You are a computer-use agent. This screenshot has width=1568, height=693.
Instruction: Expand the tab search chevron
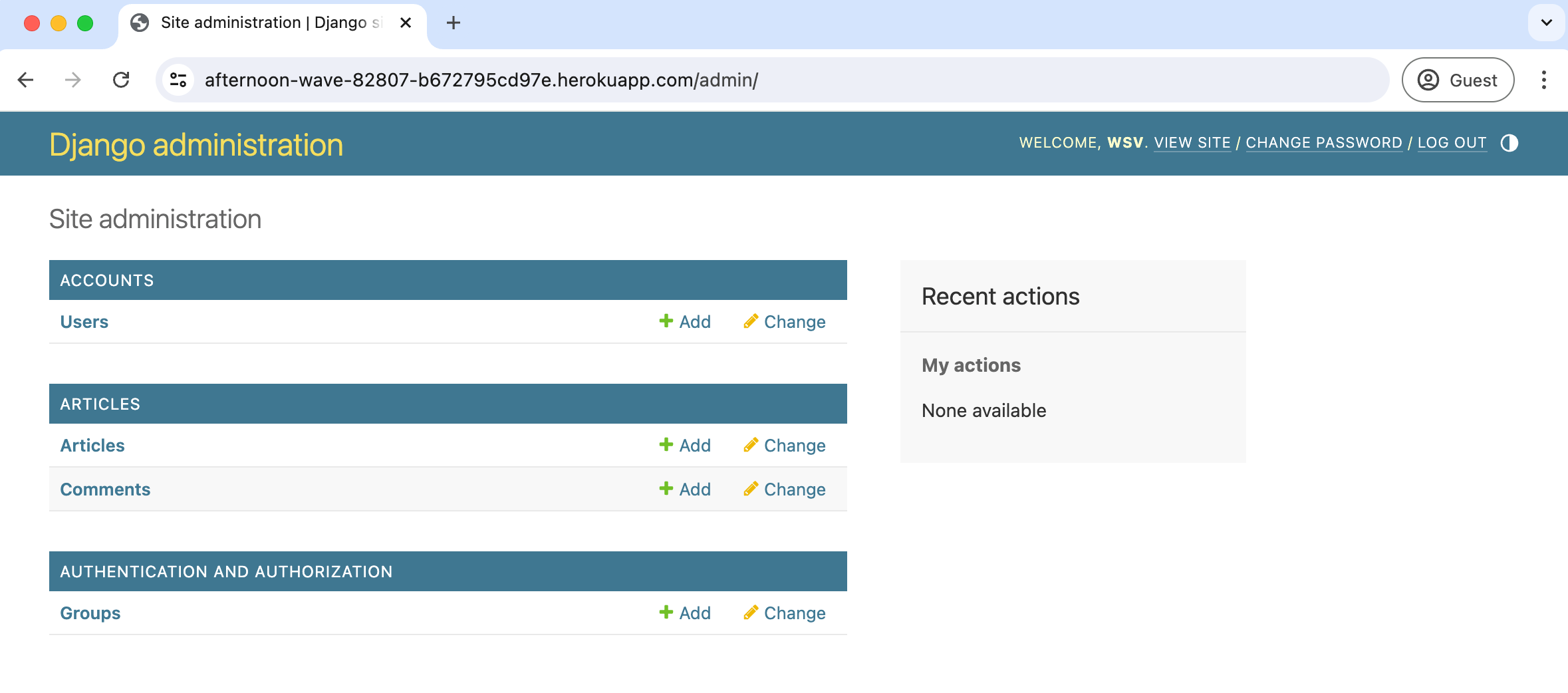[x=1546, y=23]
